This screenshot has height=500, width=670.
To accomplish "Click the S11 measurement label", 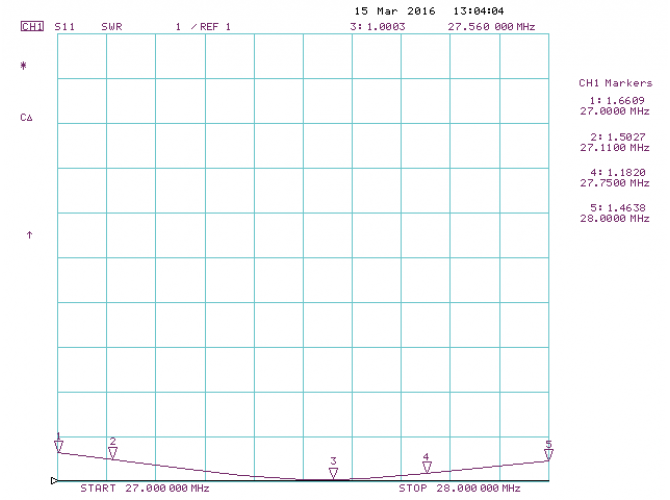I will [x=65, y=26].
